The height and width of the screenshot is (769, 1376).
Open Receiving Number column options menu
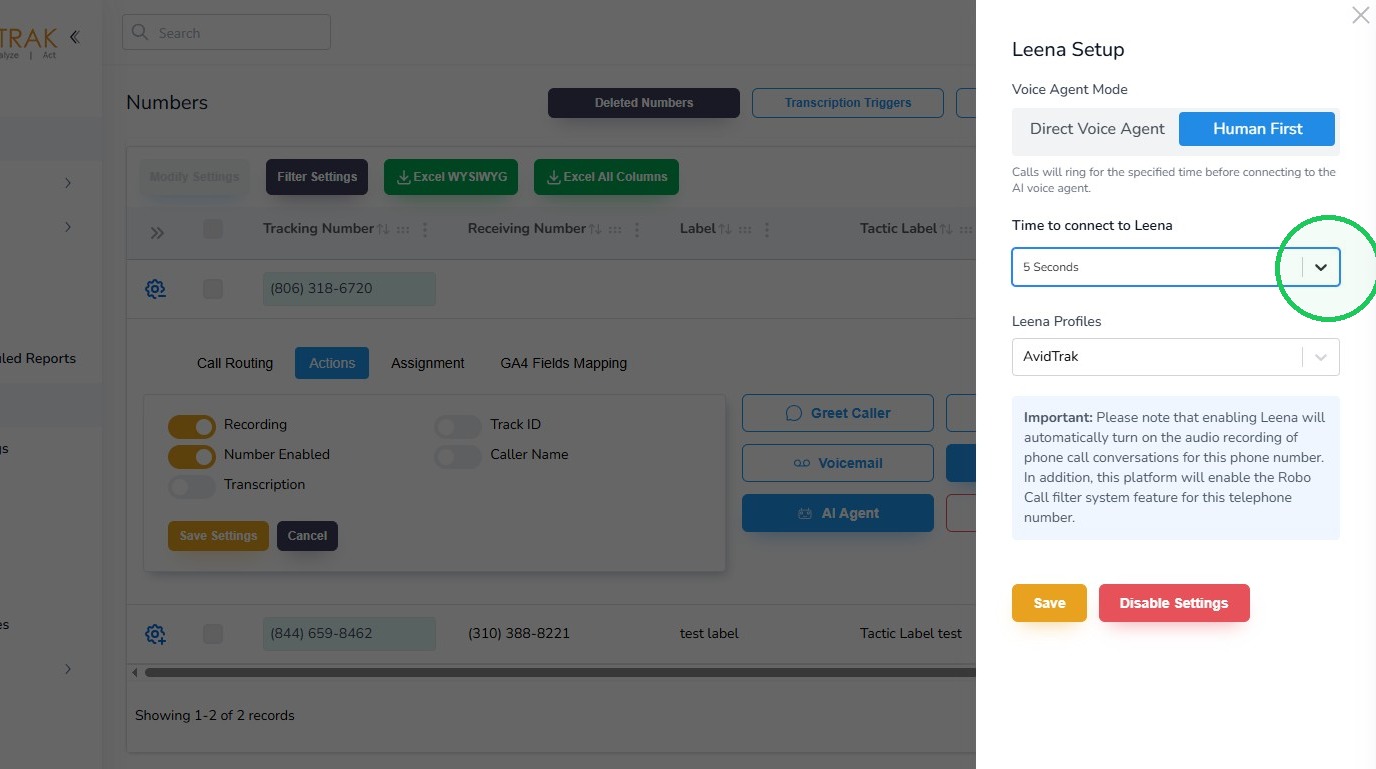pos(637,229)
